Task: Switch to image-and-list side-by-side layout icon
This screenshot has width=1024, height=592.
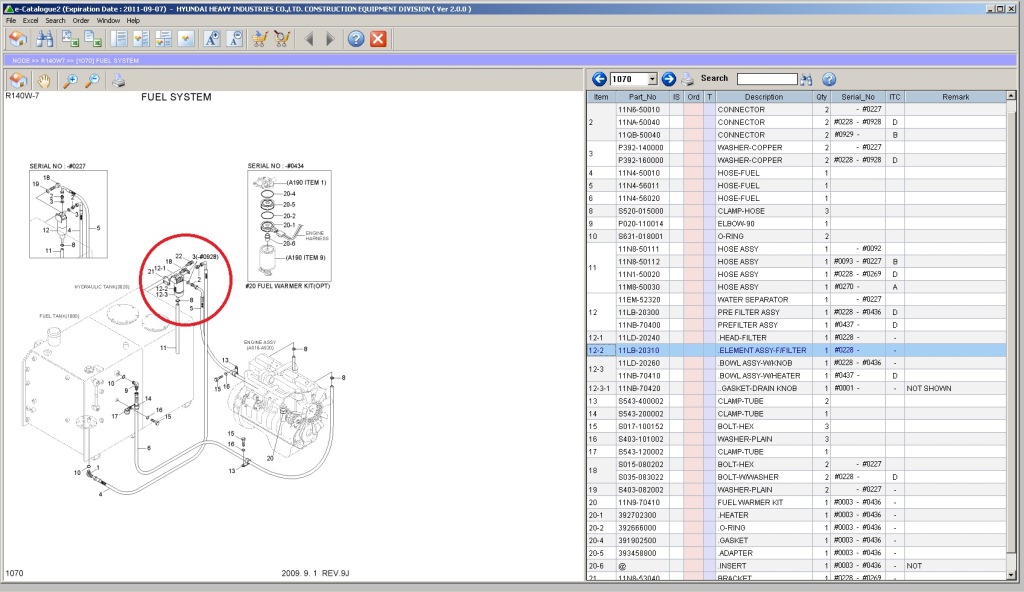Action: 141,39
